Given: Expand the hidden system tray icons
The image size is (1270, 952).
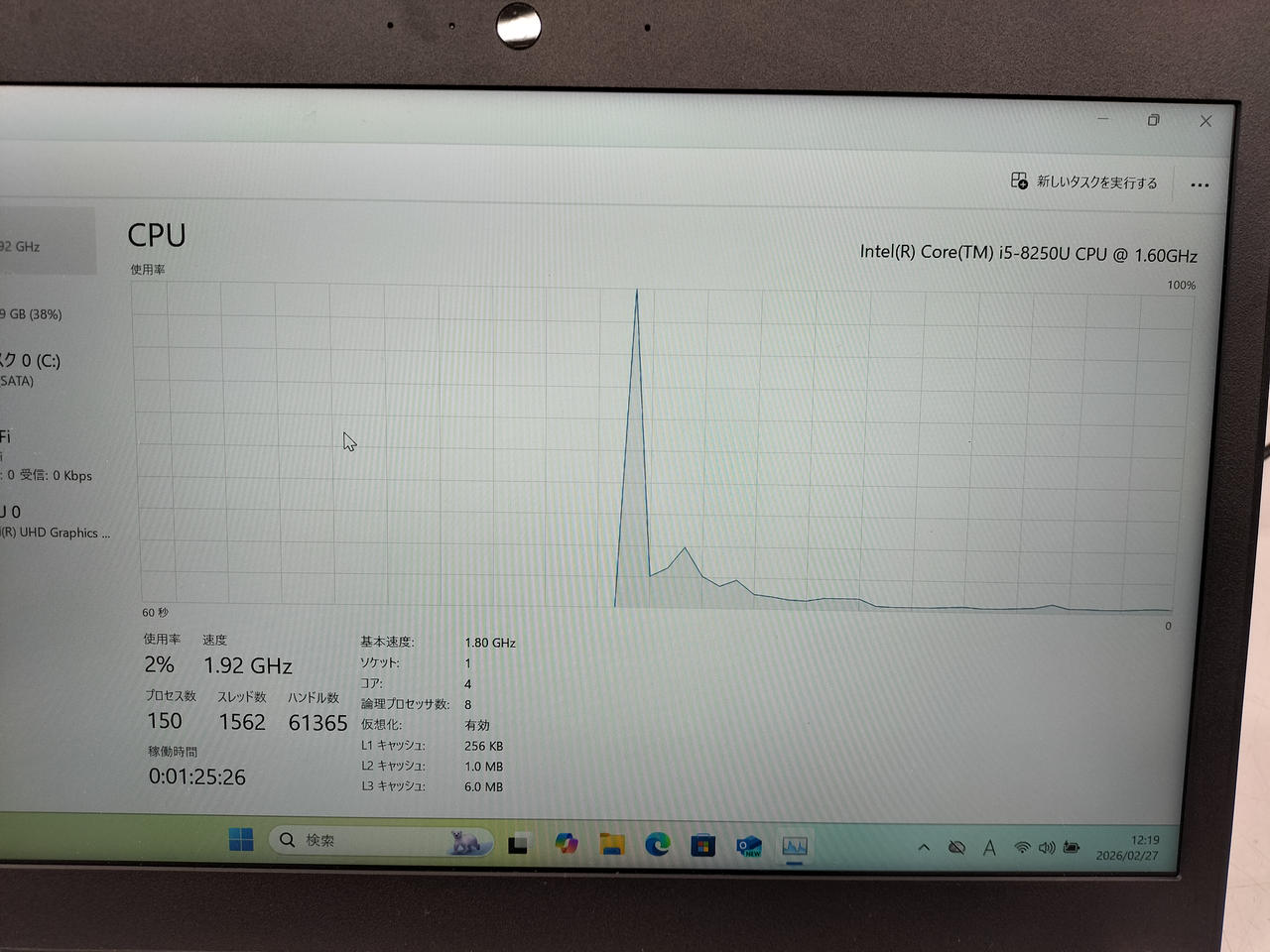Looking at the screenshot, I should coord(924,848).
